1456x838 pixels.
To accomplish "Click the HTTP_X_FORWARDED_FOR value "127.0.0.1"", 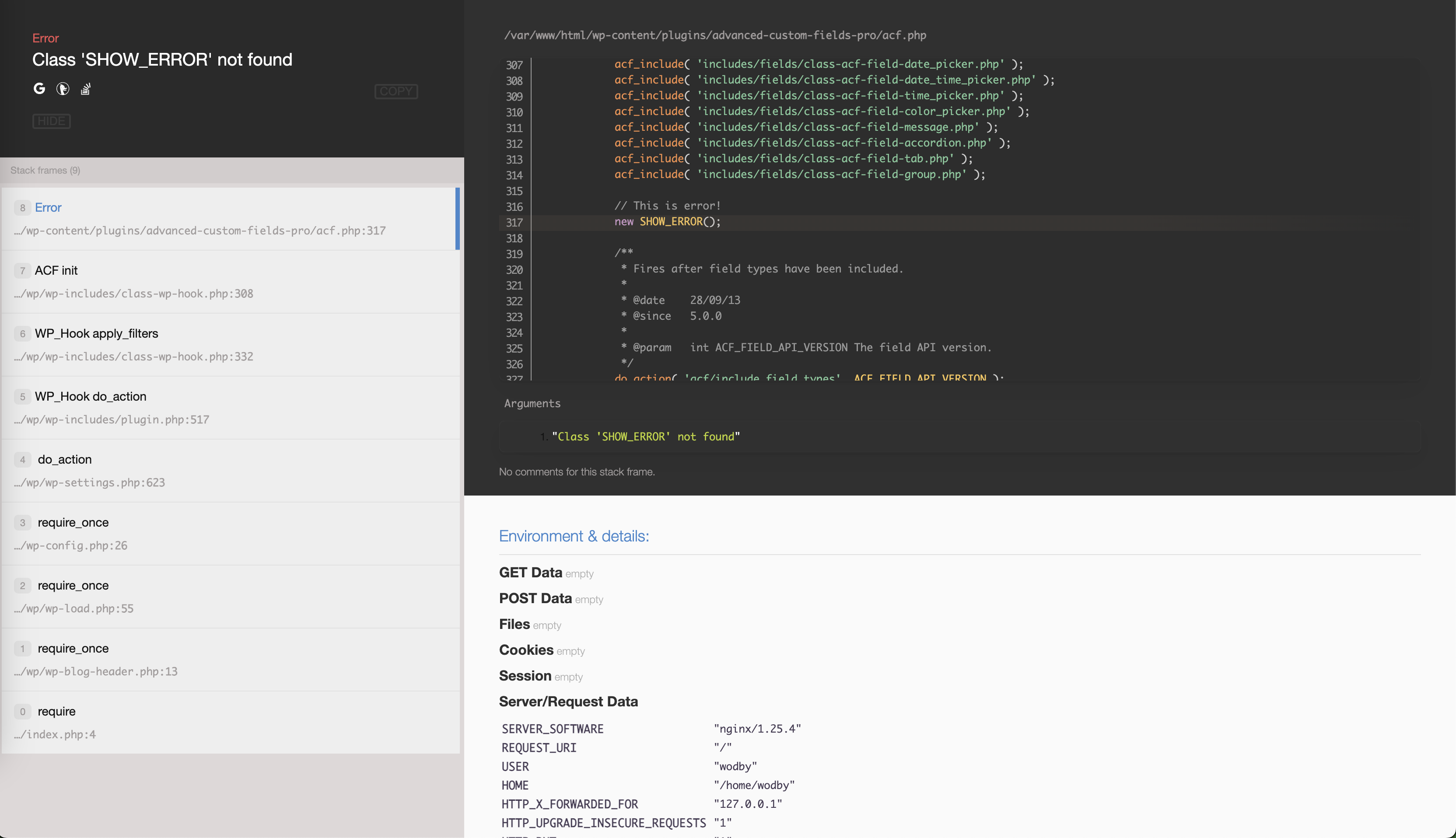I will pos(748,804).
